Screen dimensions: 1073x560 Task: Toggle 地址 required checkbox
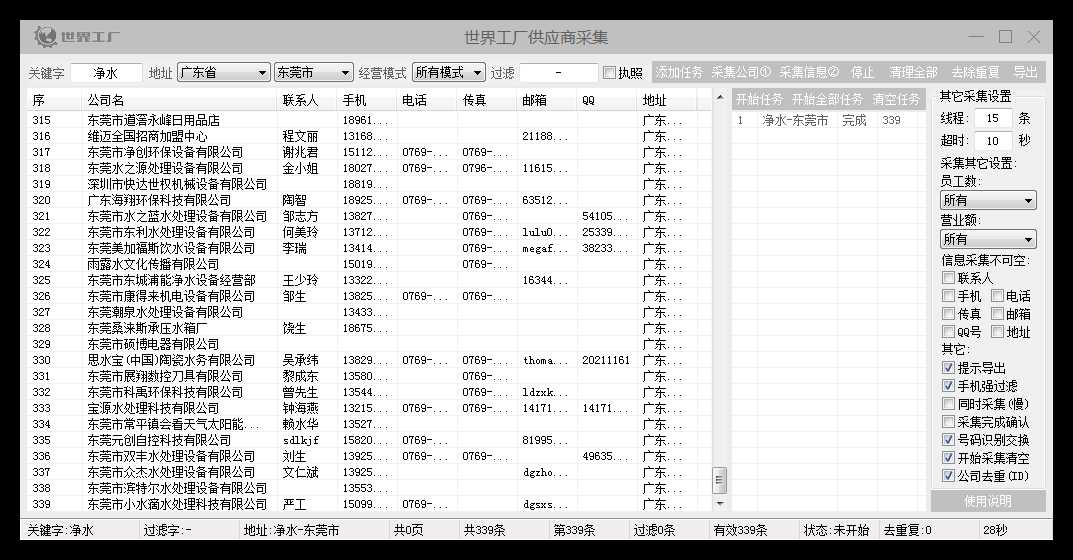click(x=997, y=332)
